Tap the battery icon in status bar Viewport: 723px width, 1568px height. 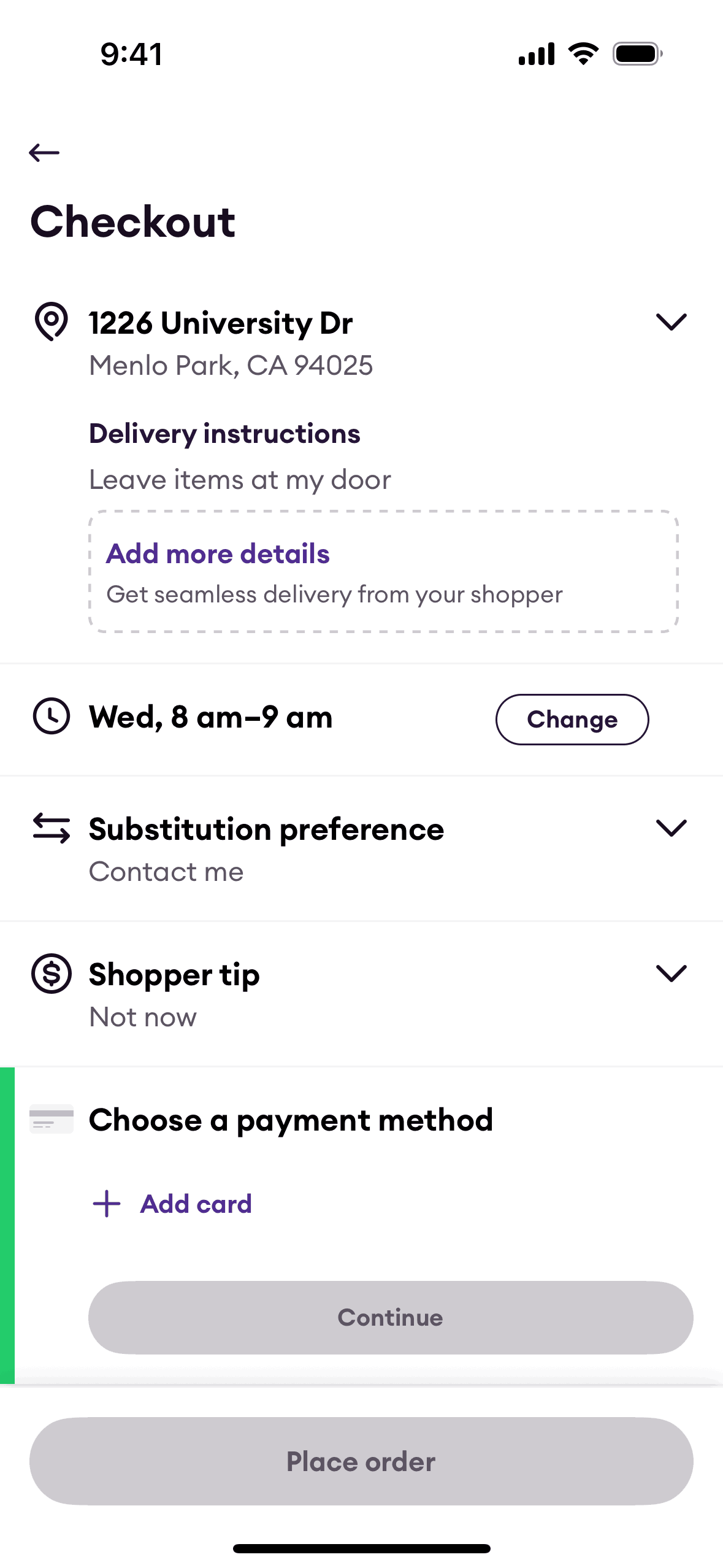(638, 54)
